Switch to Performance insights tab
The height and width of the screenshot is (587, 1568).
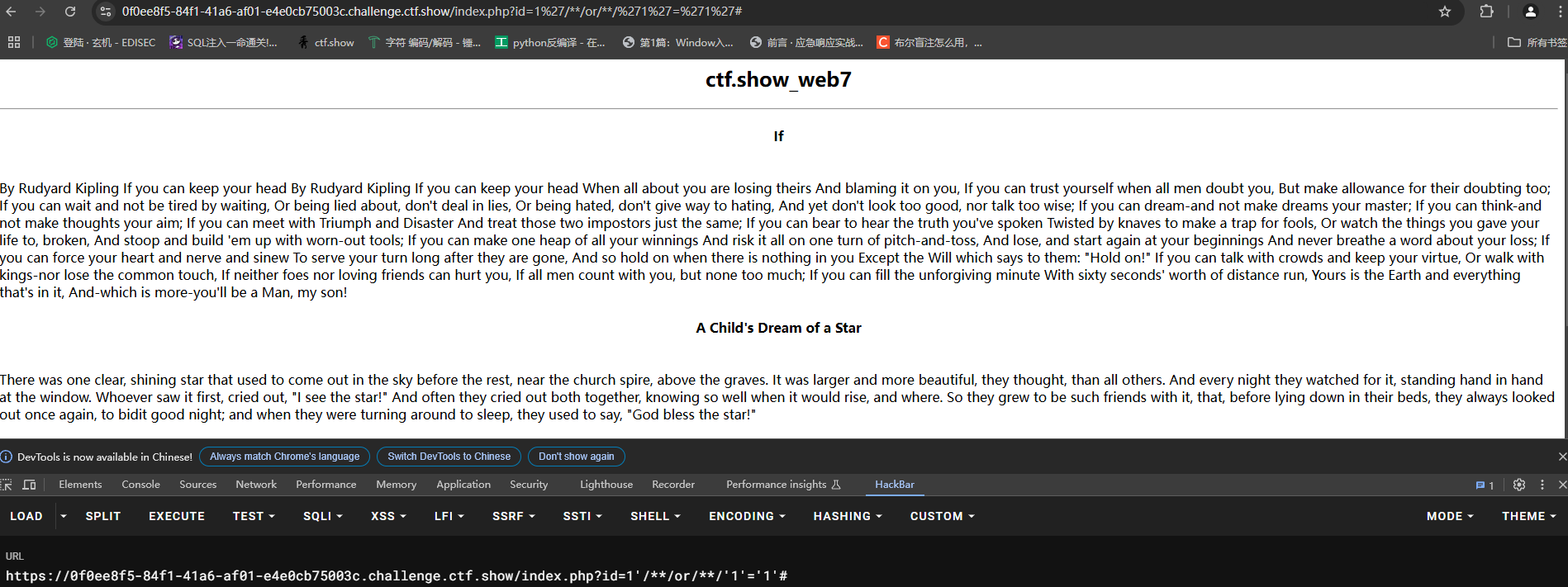(x=783, y=485)
